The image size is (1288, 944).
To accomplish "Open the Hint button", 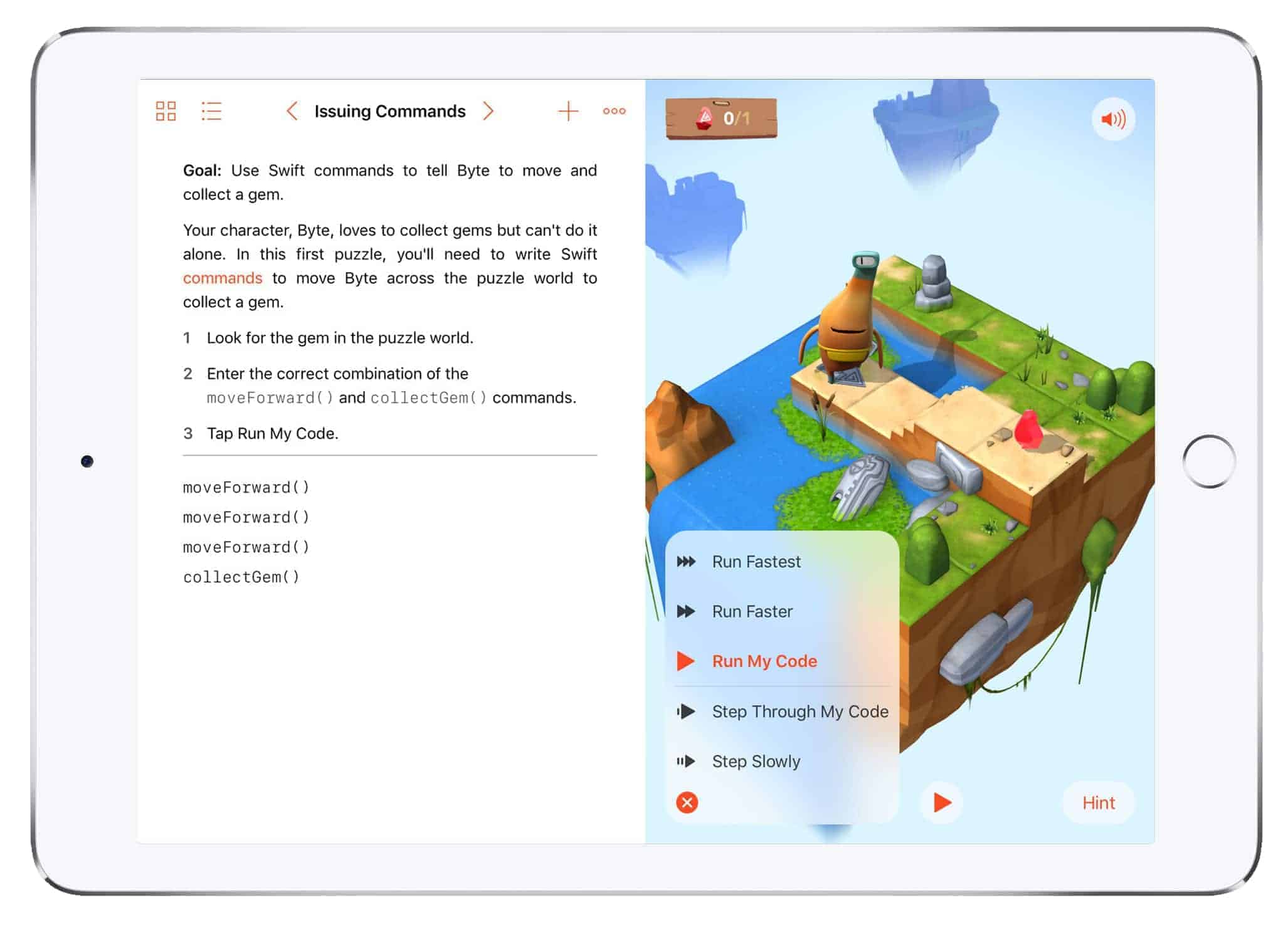I will pos(1099,803).
